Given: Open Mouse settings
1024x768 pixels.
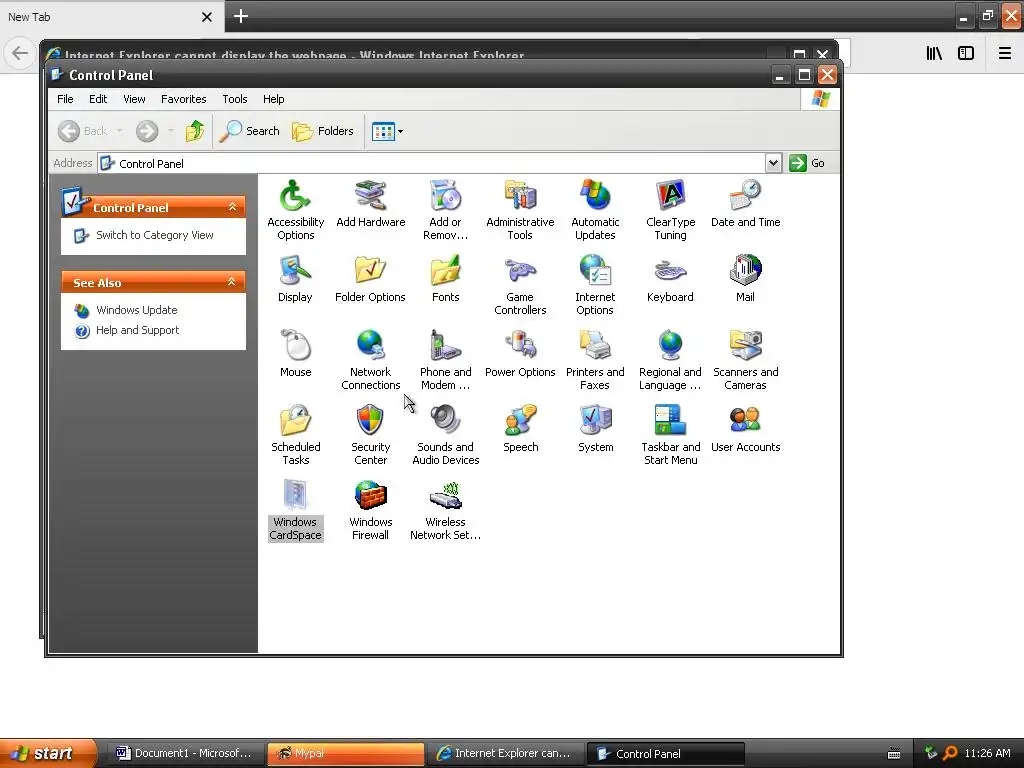Looking at the screenshot, I should [295, 354].
